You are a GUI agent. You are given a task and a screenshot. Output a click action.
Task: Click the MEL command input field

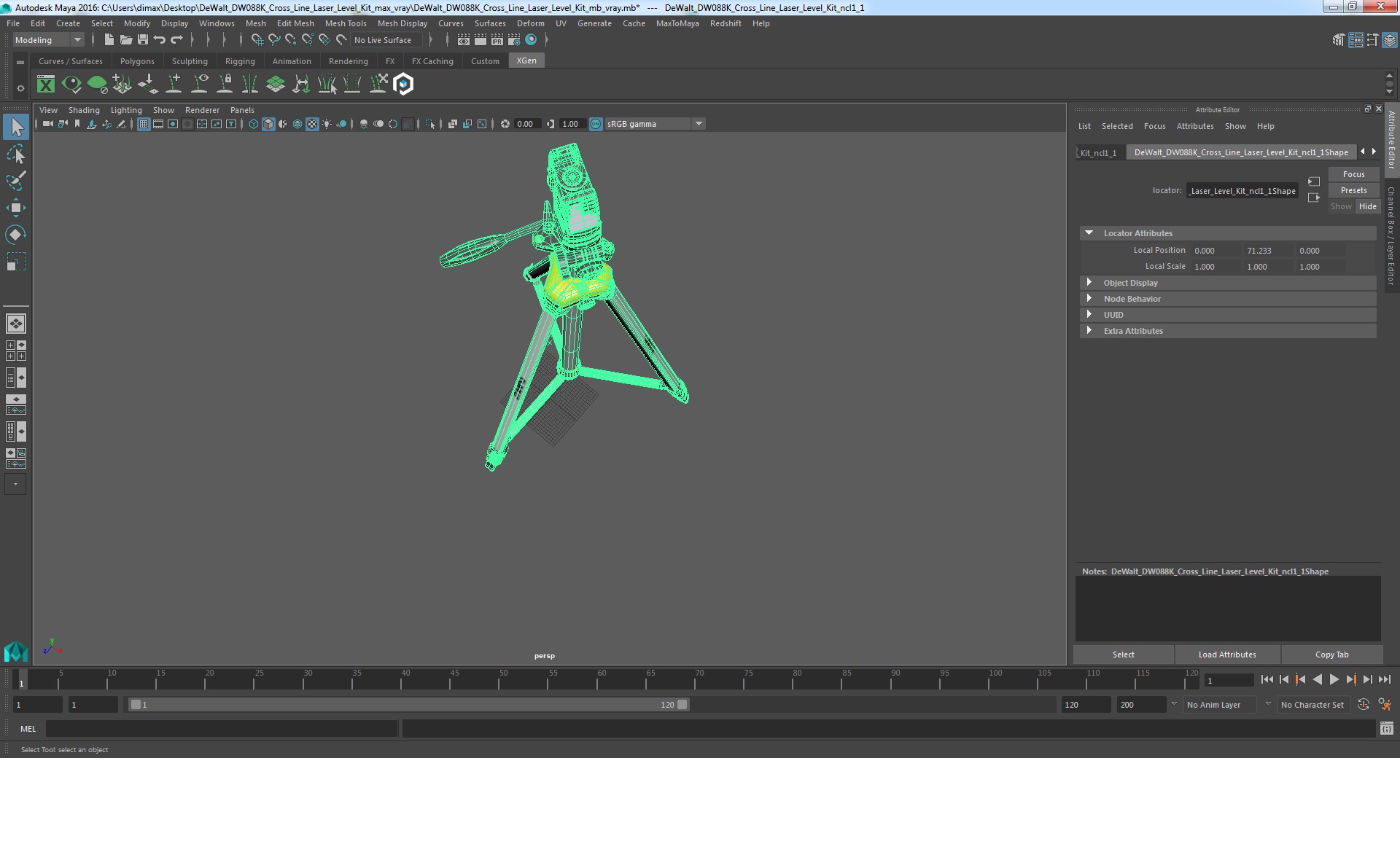coord(222,728)
